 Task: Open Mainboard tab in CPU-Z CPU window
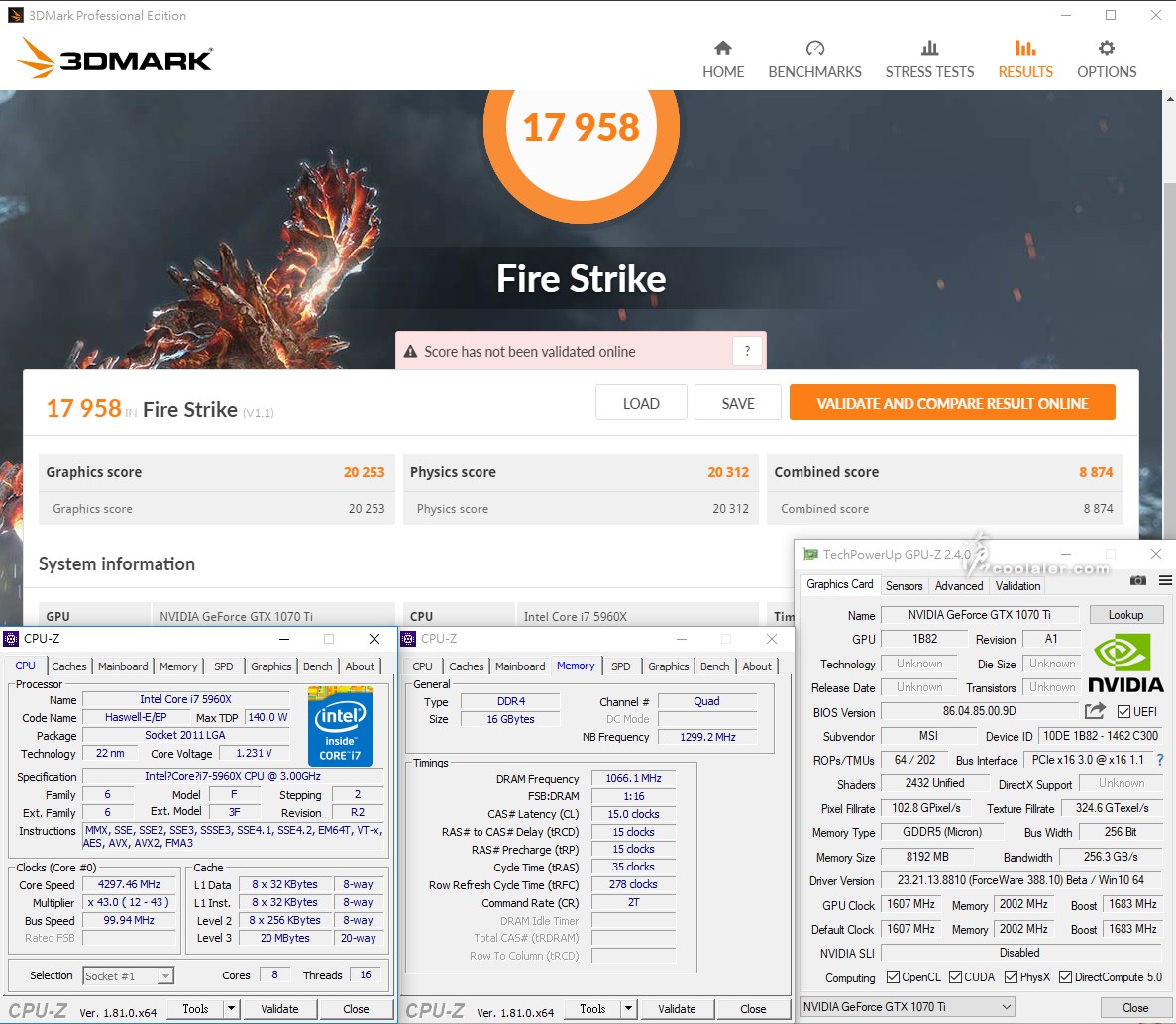tap(123, 666)
